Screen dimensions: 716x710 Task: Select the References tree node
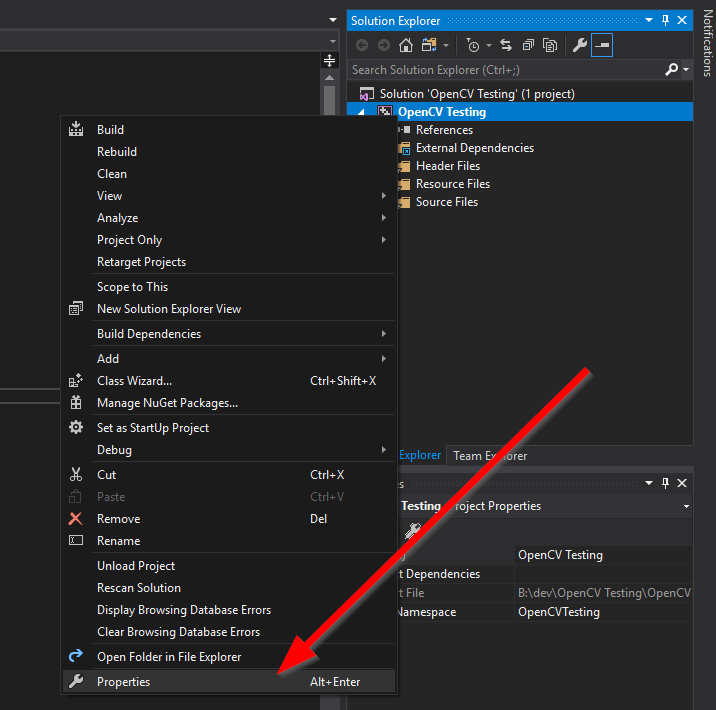point(444,130)
